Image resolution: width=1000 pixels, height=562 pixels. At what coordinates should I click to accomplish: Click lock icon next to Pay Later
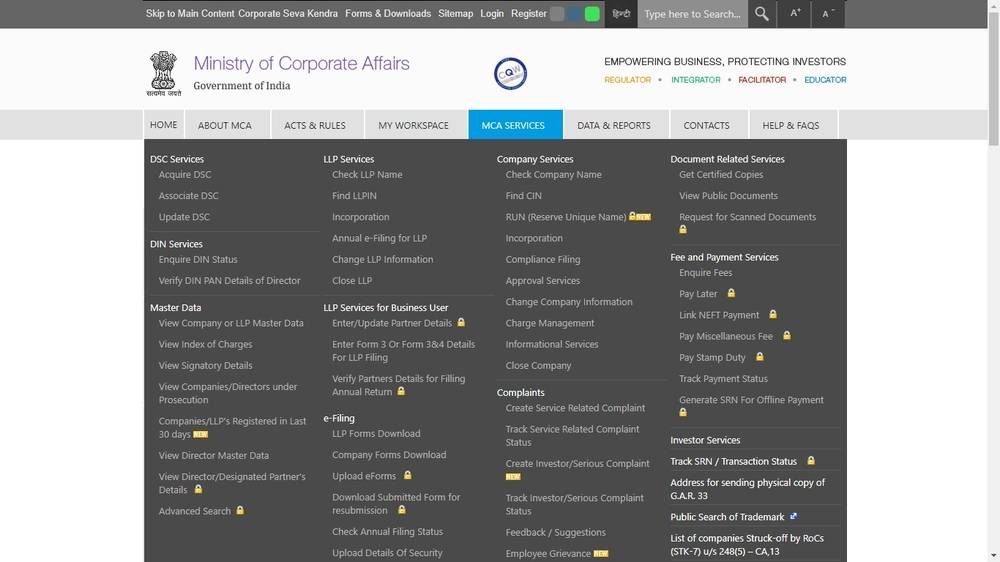coord(731,294)
